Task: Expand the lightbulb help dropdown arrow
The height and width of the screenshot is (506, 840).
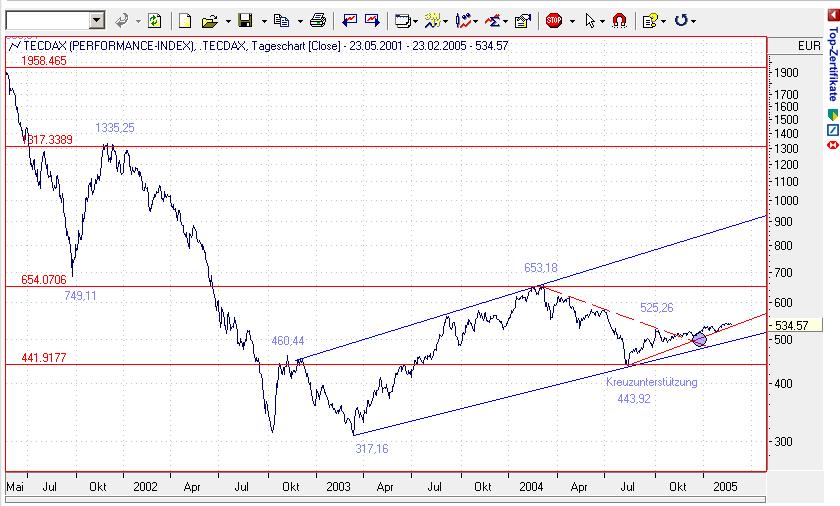Action: (664, 21)
